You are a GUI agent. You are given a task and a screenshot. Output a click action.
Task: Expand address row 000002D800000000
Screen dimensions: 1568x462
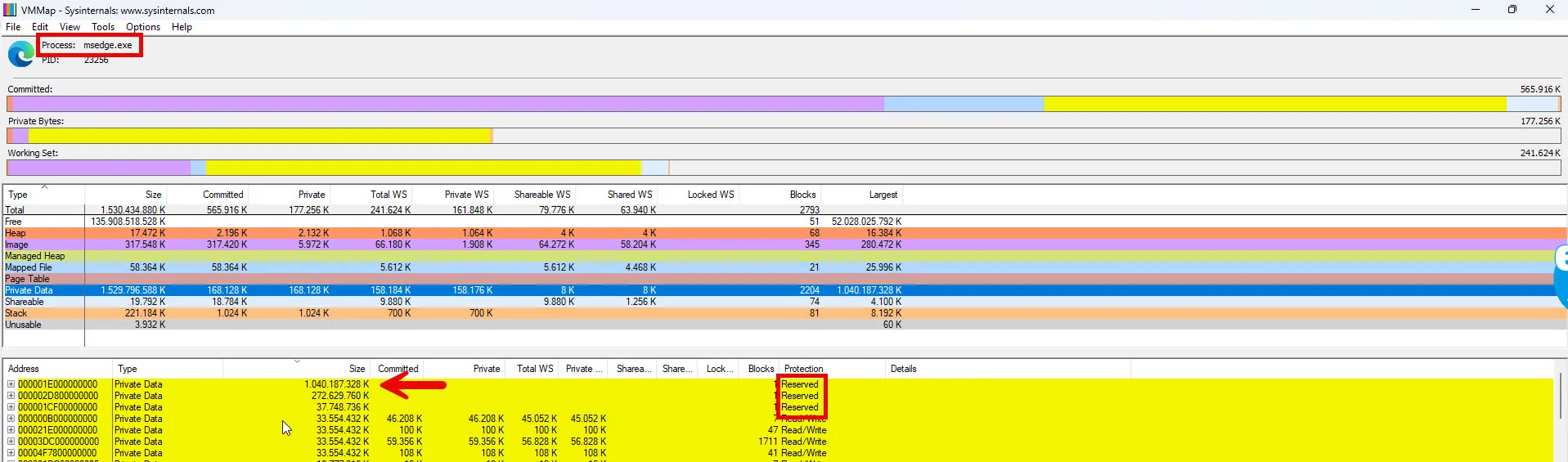coord(11,396)
